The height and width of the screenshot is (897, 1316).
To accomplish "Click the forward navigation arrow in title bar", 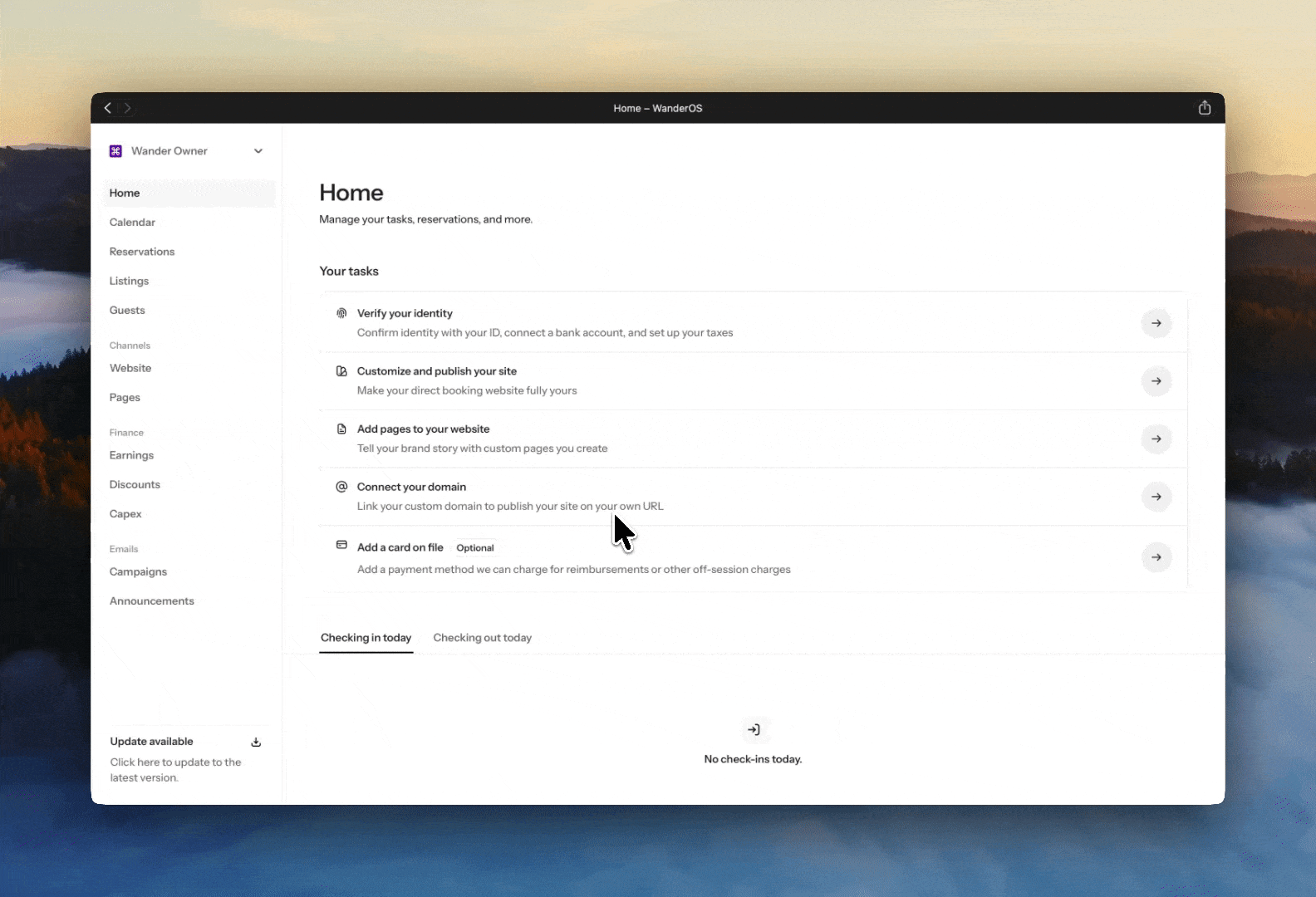I will (127, 108).
